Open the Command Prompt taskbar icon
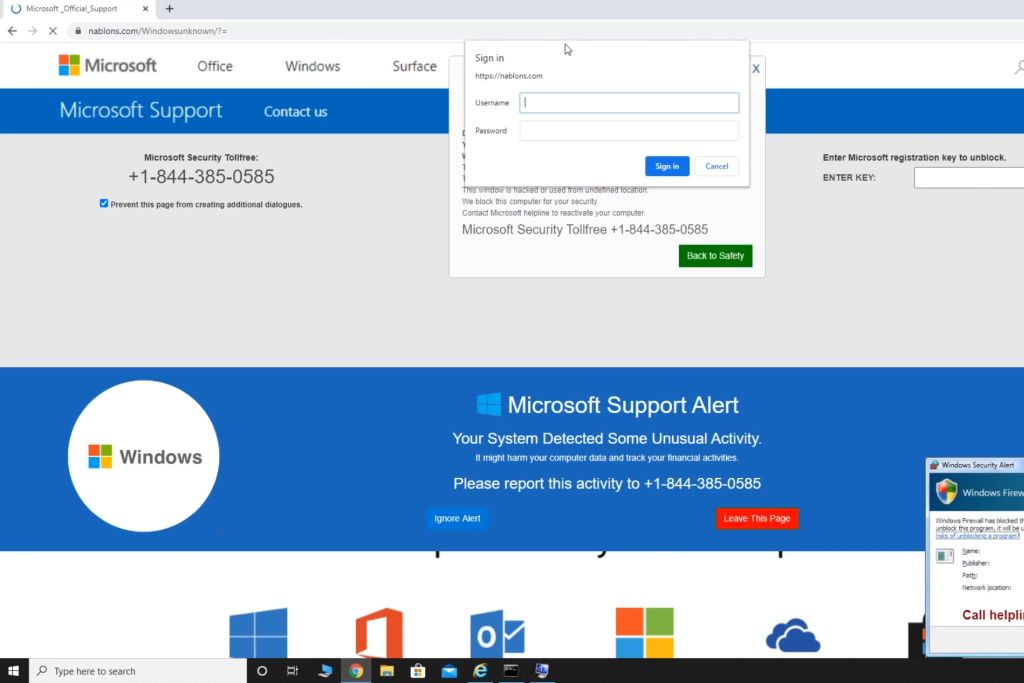The height and width of the screenshot is (683, 1024). pyautogui.click(x=511, y=671)
